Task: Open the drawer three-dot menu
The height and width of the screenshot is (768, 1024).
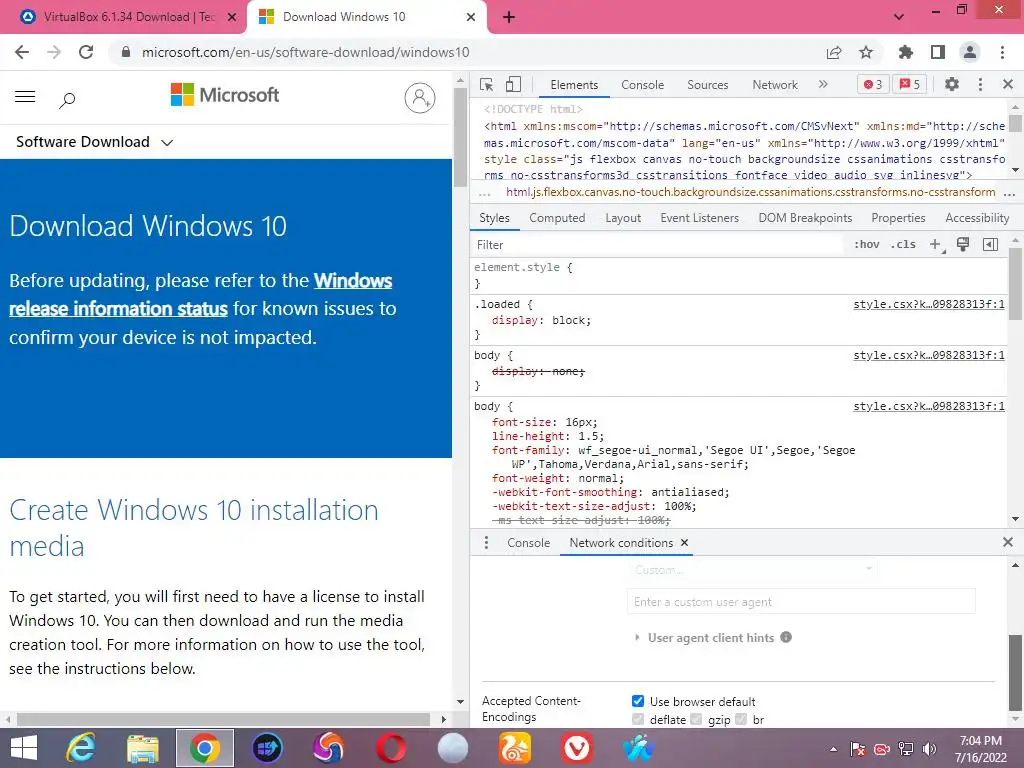Action: click(486, 543)
